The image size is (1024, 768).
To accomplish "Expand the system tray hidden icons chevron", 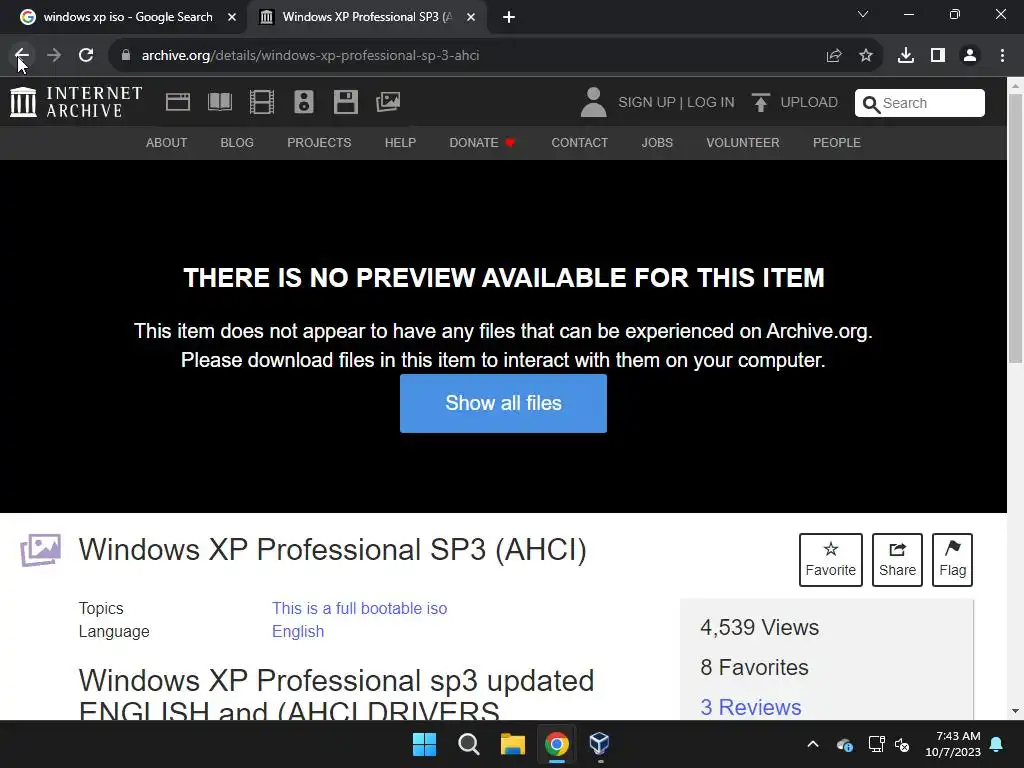I will click(x=813, y=744).
